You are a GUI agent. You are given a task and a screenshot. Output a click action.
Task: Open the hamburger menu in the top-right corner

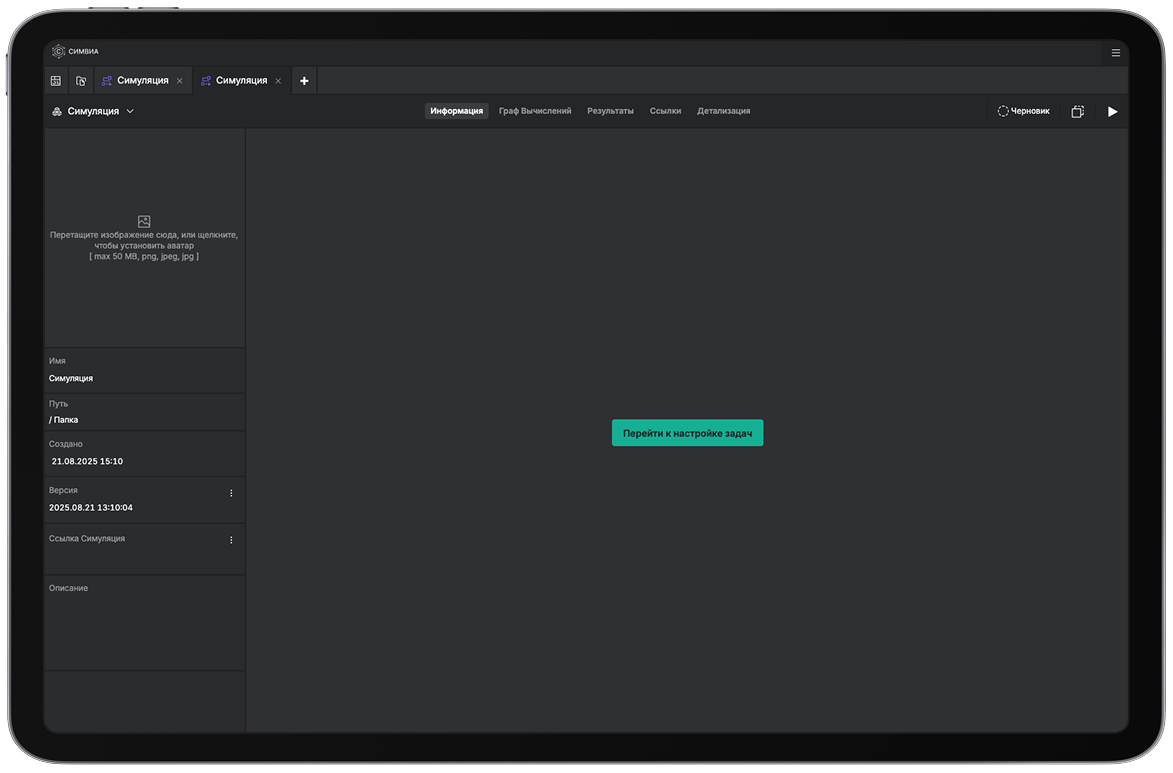click(x=1115, y=52)
